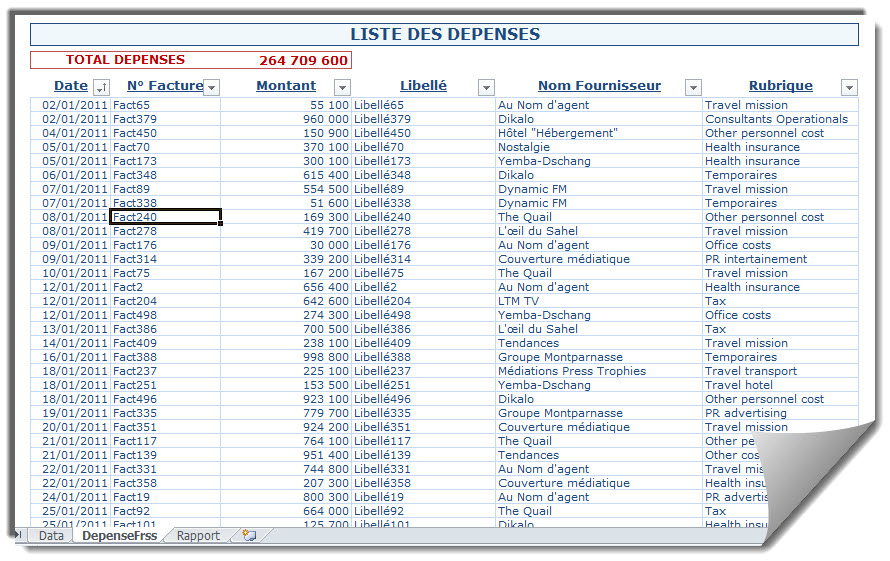The height and width of the screenshot is (561, 890).
Task: Open the Nom Fournisseur filter dropdown
Action: [693, 87]
